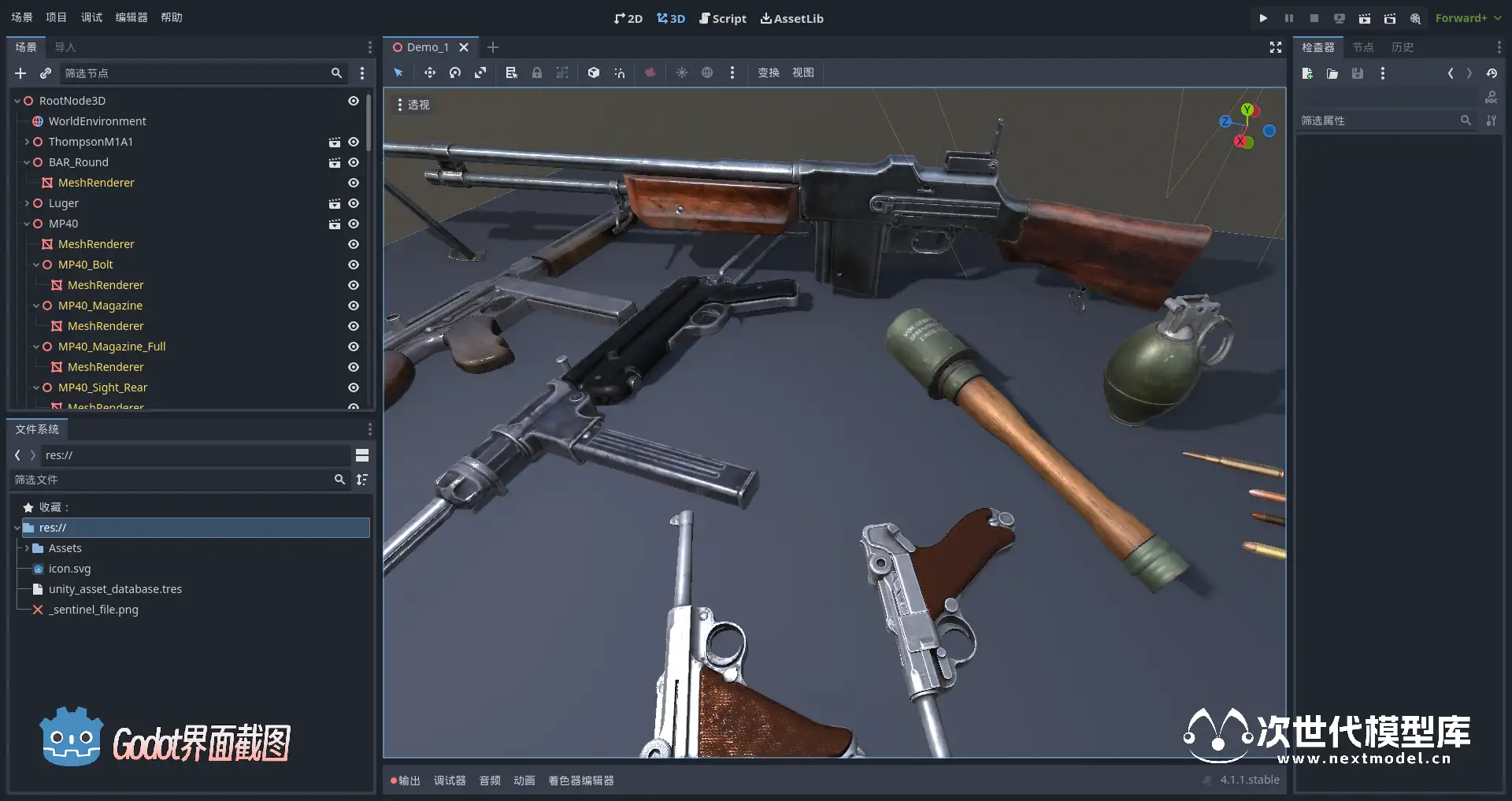Click the sun preview light icon
The image size is (1512, 801).
coord(682,72)
